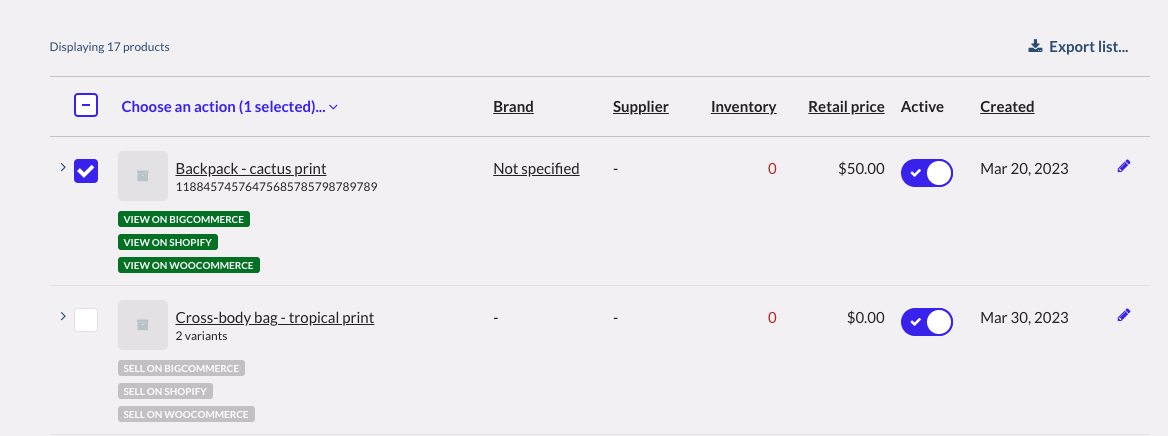This screenshot has height=436, width=1168.
Task: Sort by Created column header
Action: (1006, 107)
